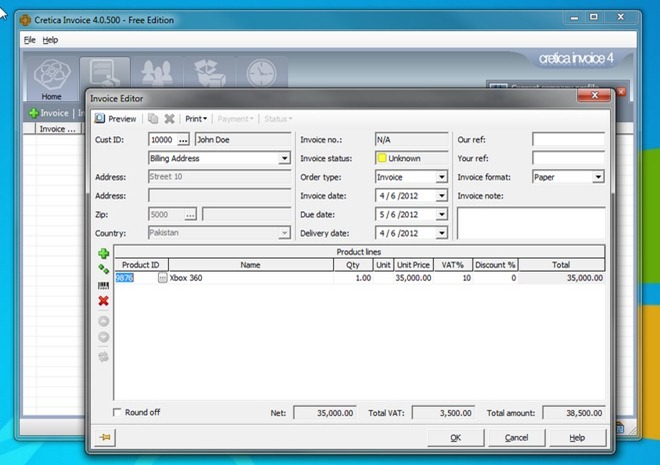Click the Total VAT field 3,500.00
The height and width of the screenshot is (465, 660).
[x=444, y=413]
